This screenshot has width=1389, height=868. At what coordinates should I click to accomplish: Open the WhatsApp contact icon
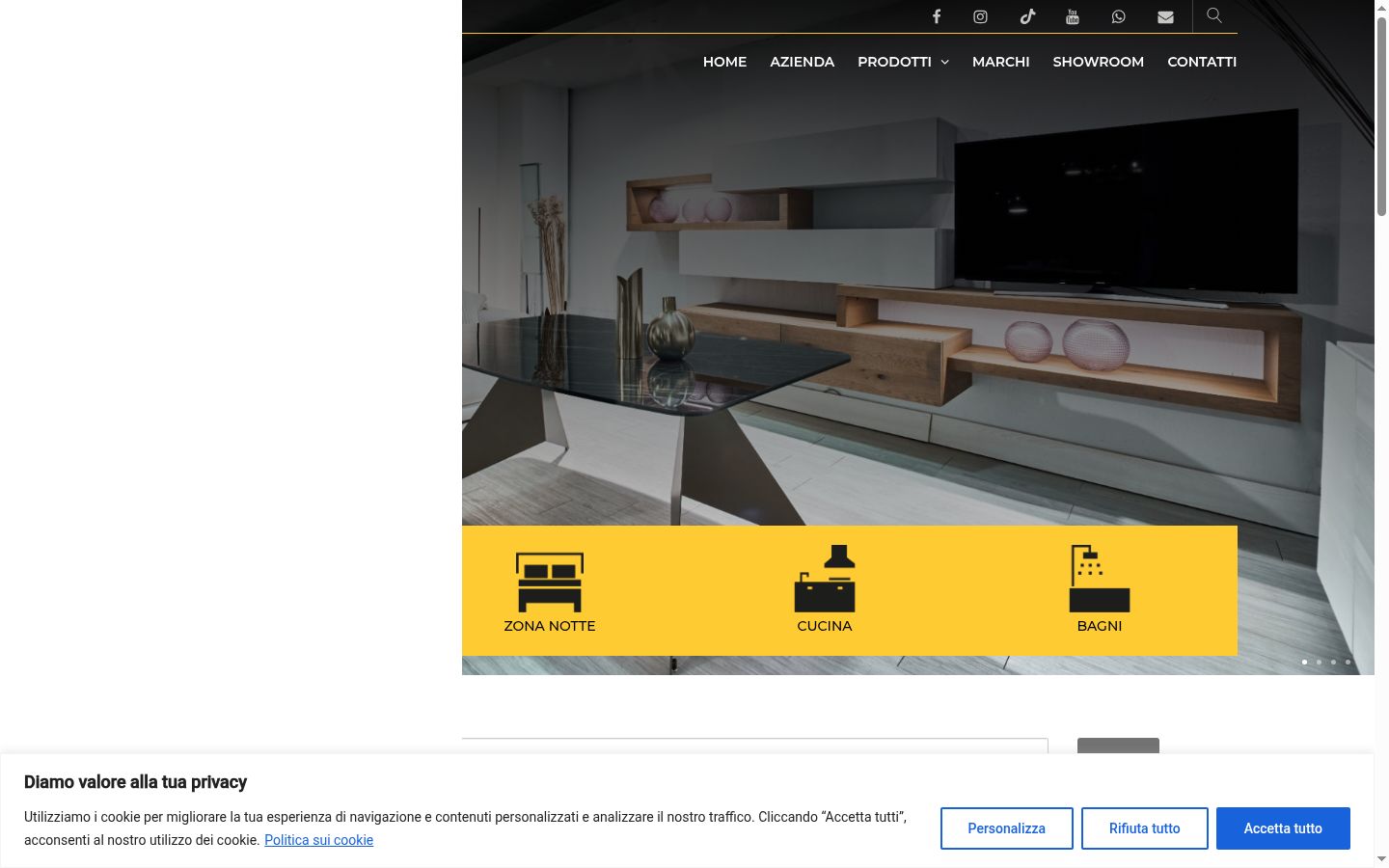pyautogui.click(x=1119, y=16)
